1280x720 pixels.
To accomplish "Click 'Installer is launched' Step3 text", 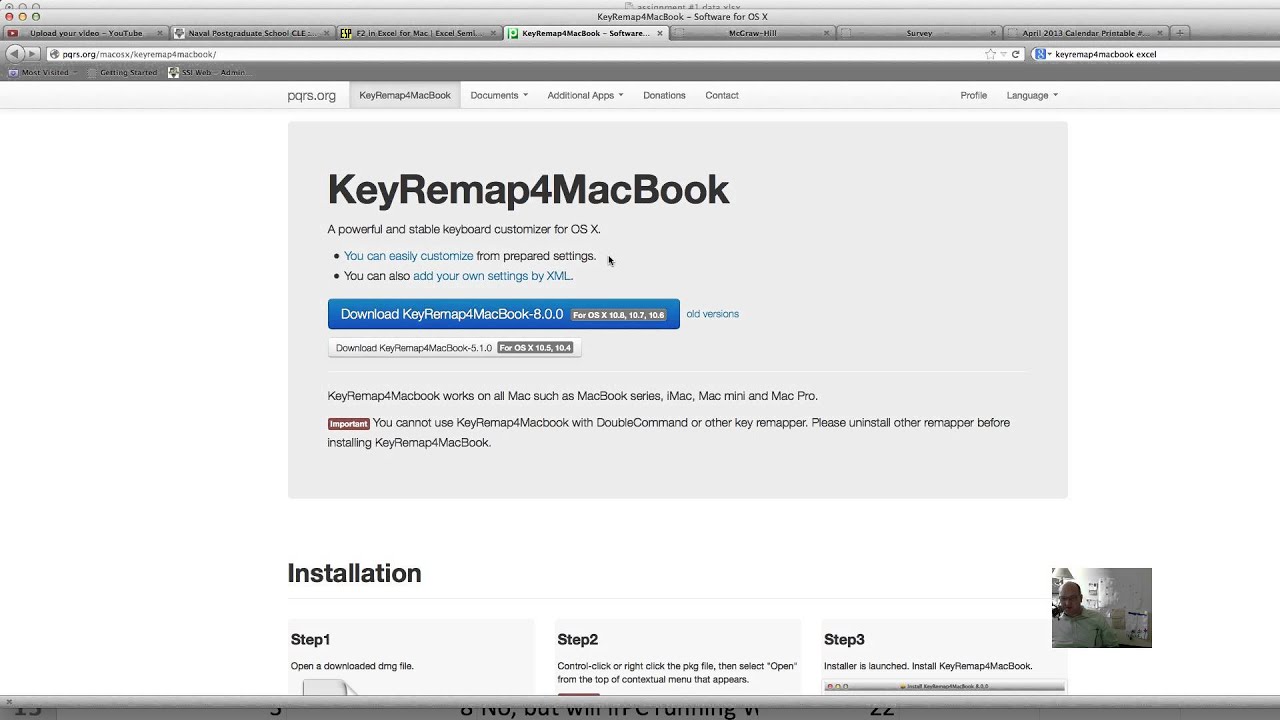I will point(928,666).
